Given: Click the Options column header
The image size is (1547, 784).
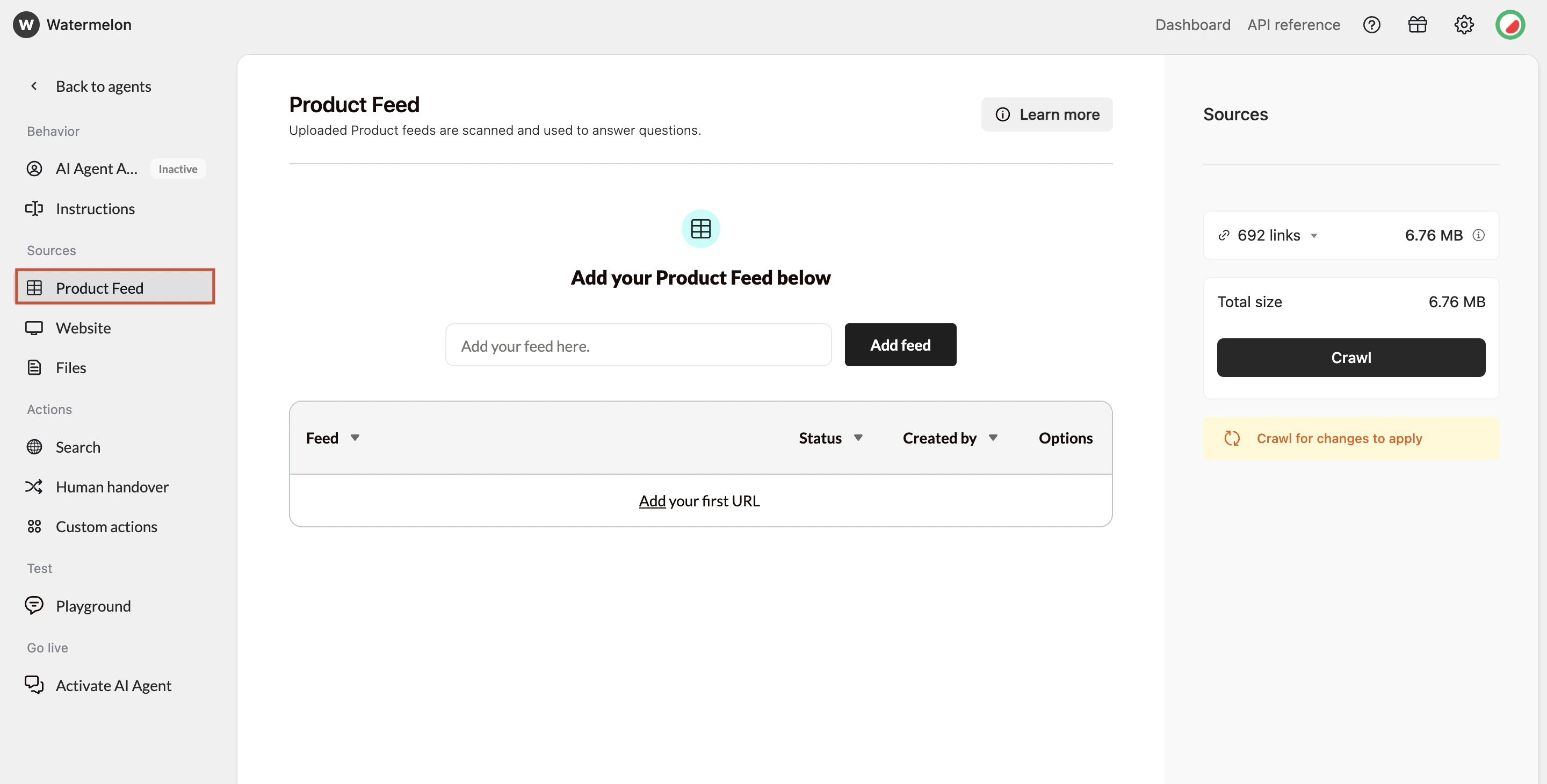Looking at the screenshot, I should pos(1065,438).
